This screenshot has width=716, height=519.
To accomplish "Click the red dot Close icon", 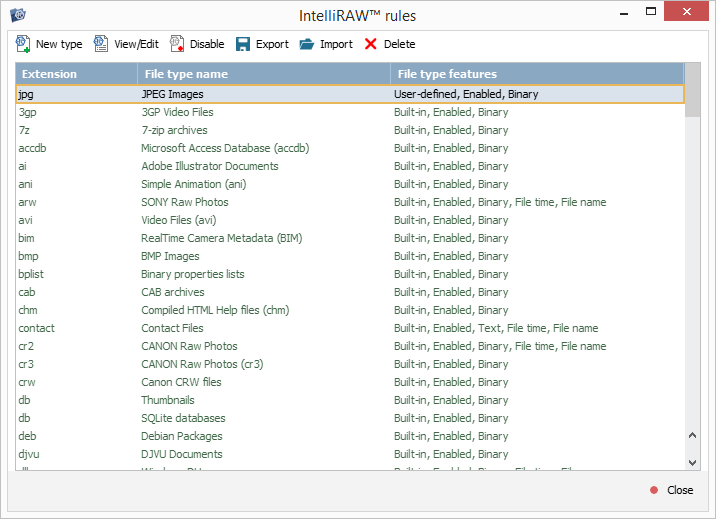I will pos(654,490).
